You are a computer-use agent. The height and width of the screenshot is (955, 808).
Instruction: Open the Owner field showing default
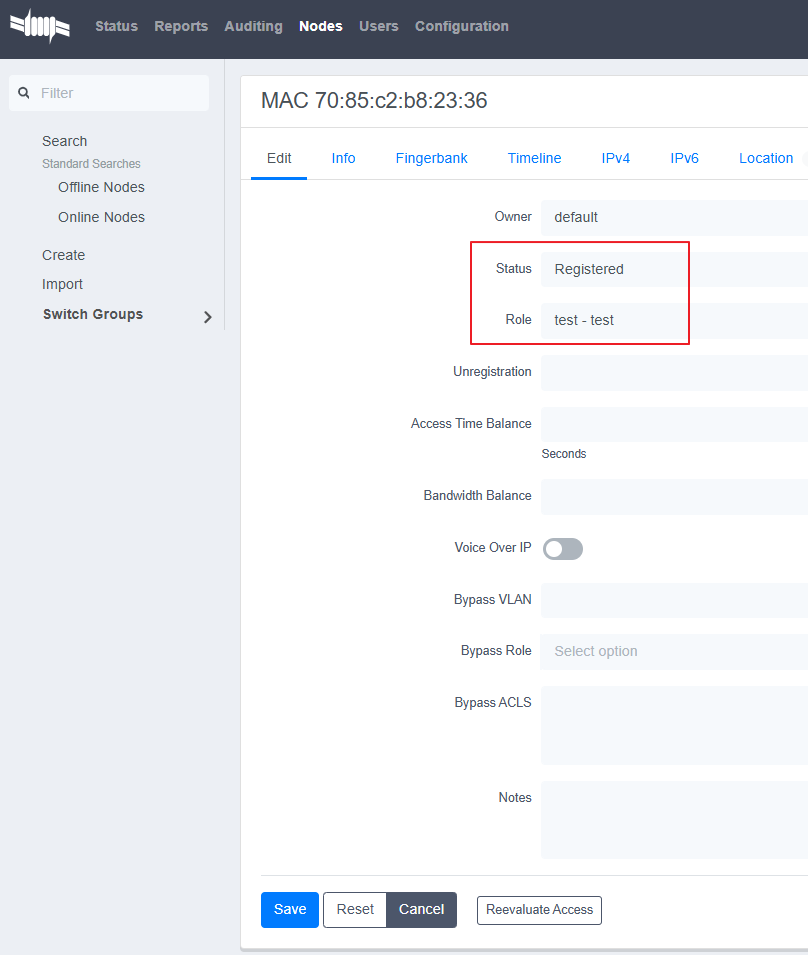click(x=674, y=217)
